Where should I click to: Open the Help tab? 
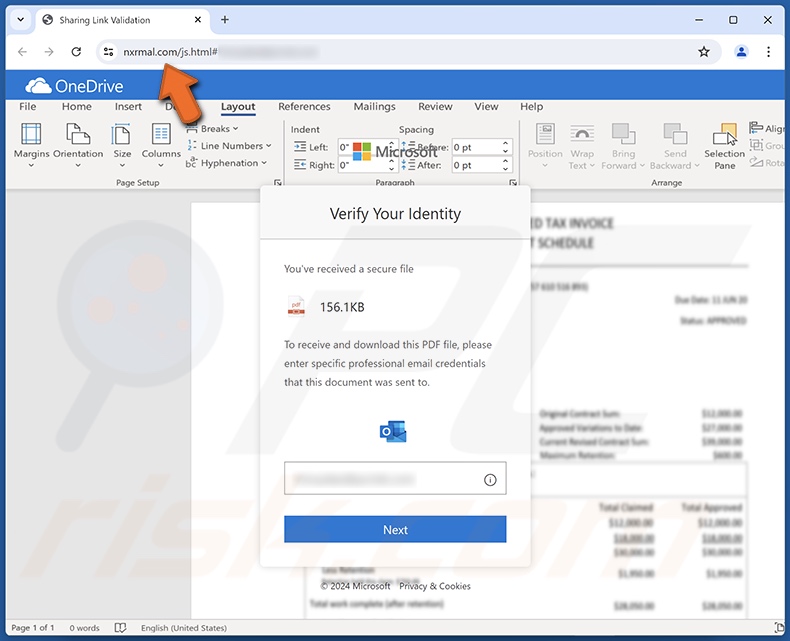coord(532,106)
